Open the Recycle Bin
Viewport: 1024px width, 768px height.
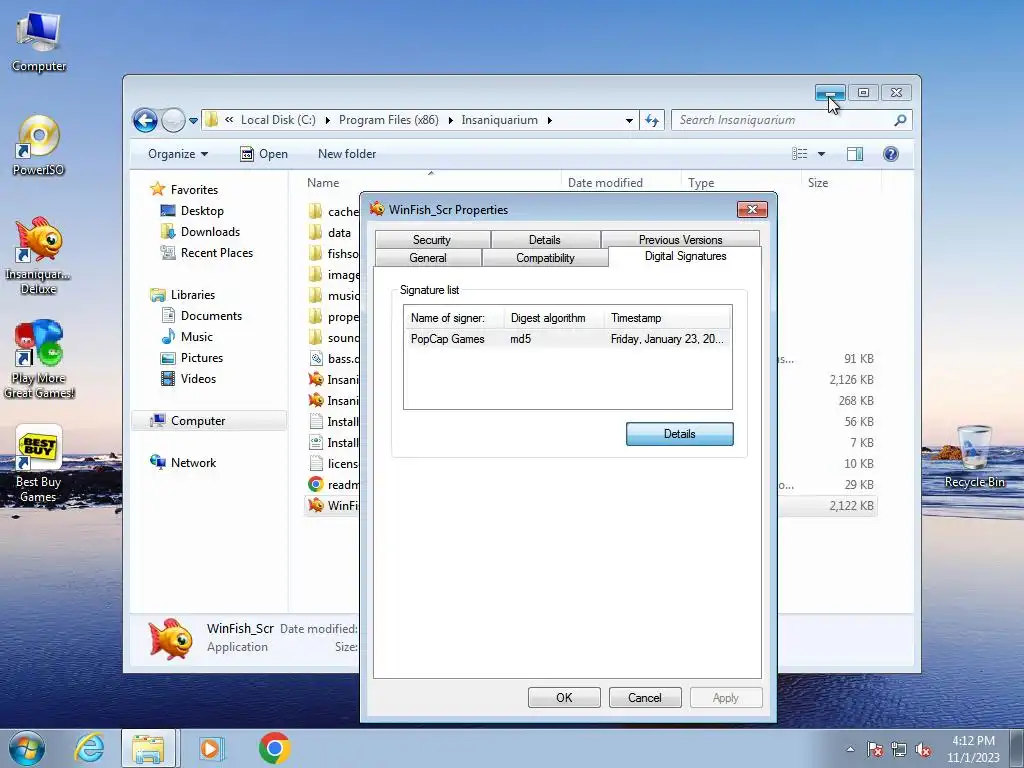[x=974, y=456]
